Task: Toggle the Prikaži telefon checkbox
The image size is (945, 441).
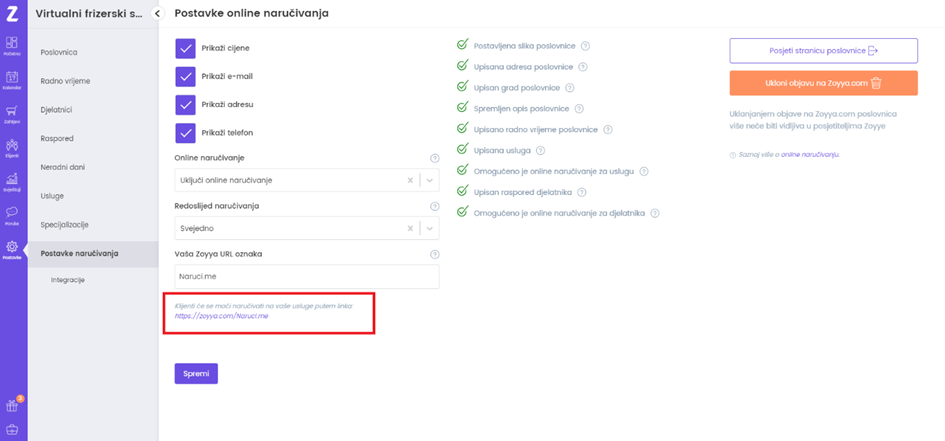Action: point(185,133)
